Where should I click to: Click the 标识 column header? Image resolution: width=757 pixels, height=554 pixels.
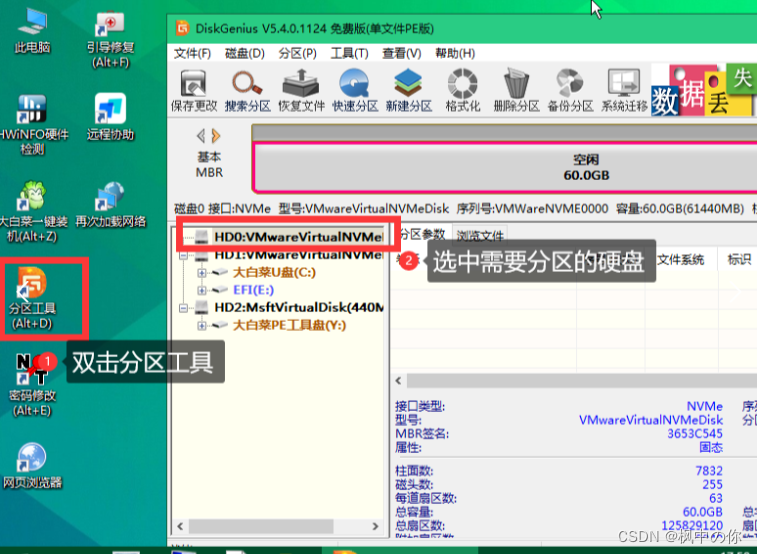click(739, 260)
